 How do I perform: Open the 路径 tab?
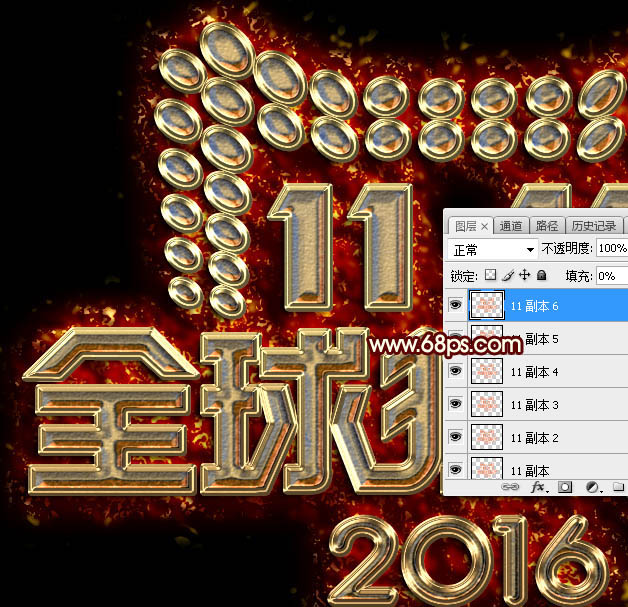click(547, 226)
